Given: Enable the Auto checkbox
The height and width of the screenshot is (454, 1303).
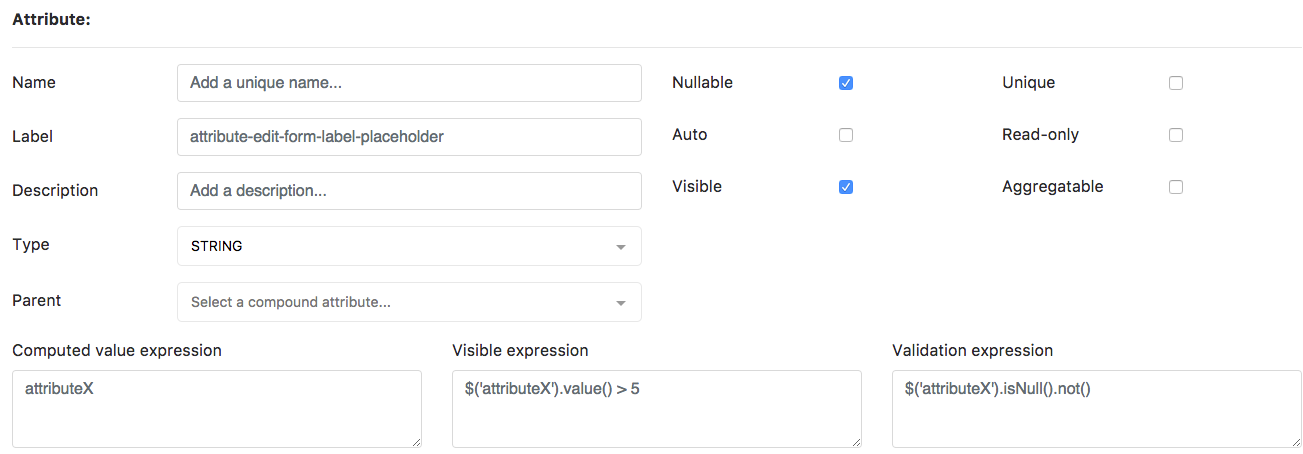Looking at the screenshot, I should [x=846, y=135].
